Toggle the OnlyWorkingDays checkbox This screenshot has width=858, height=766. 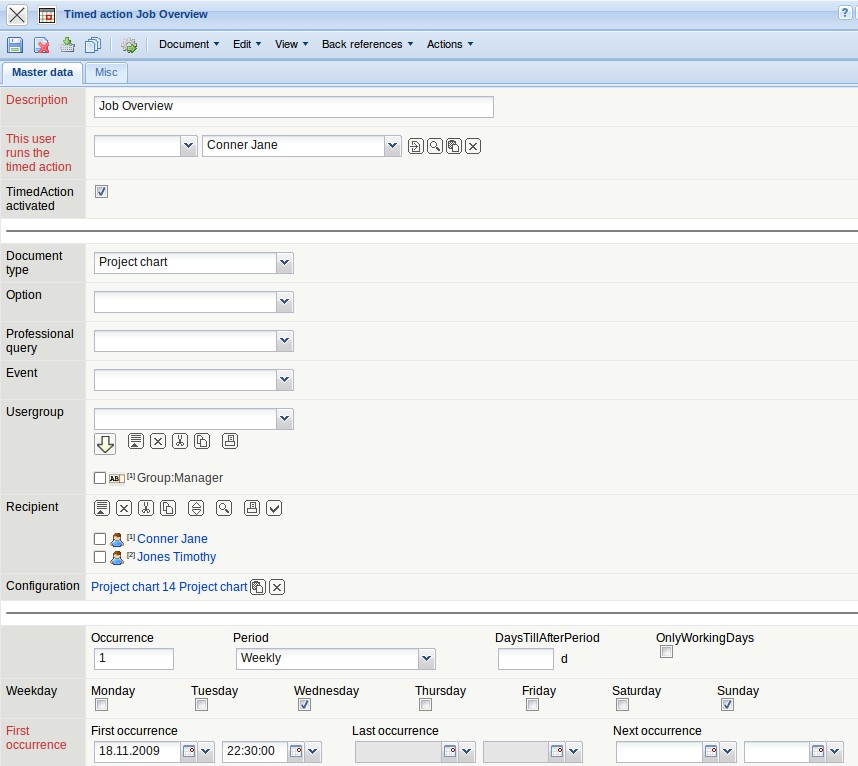click(666, 652)
